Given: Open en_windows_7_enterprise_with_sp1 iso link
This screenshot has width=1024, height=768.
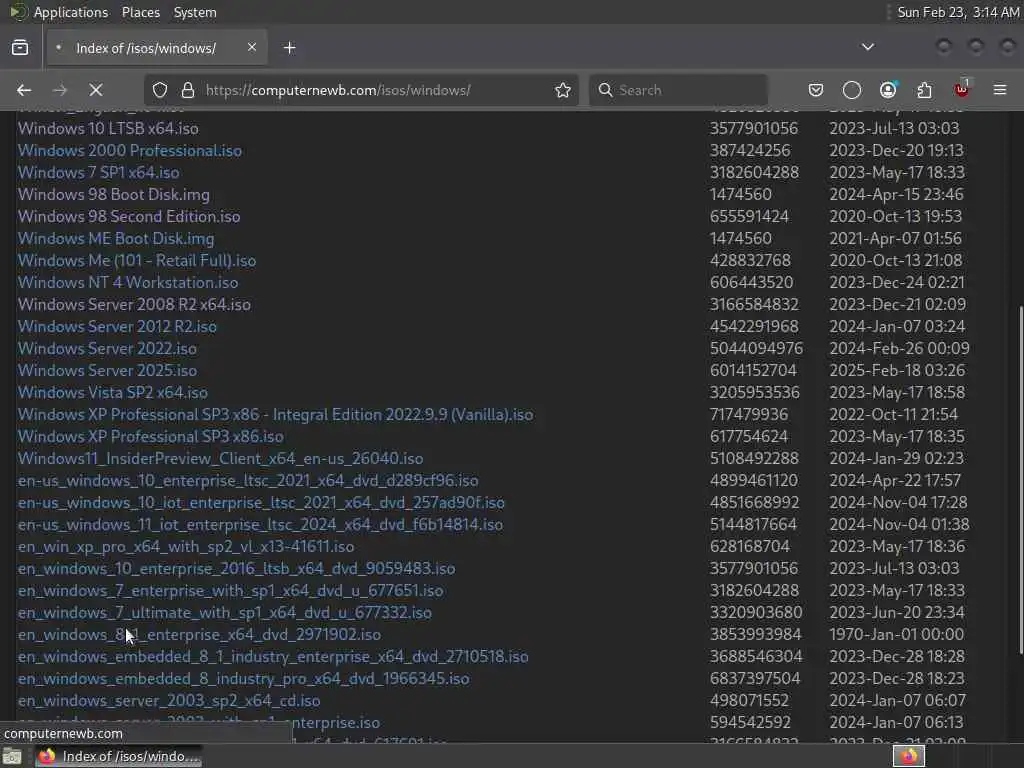Looking at the screenshot, I should click(x=231, y=591).
